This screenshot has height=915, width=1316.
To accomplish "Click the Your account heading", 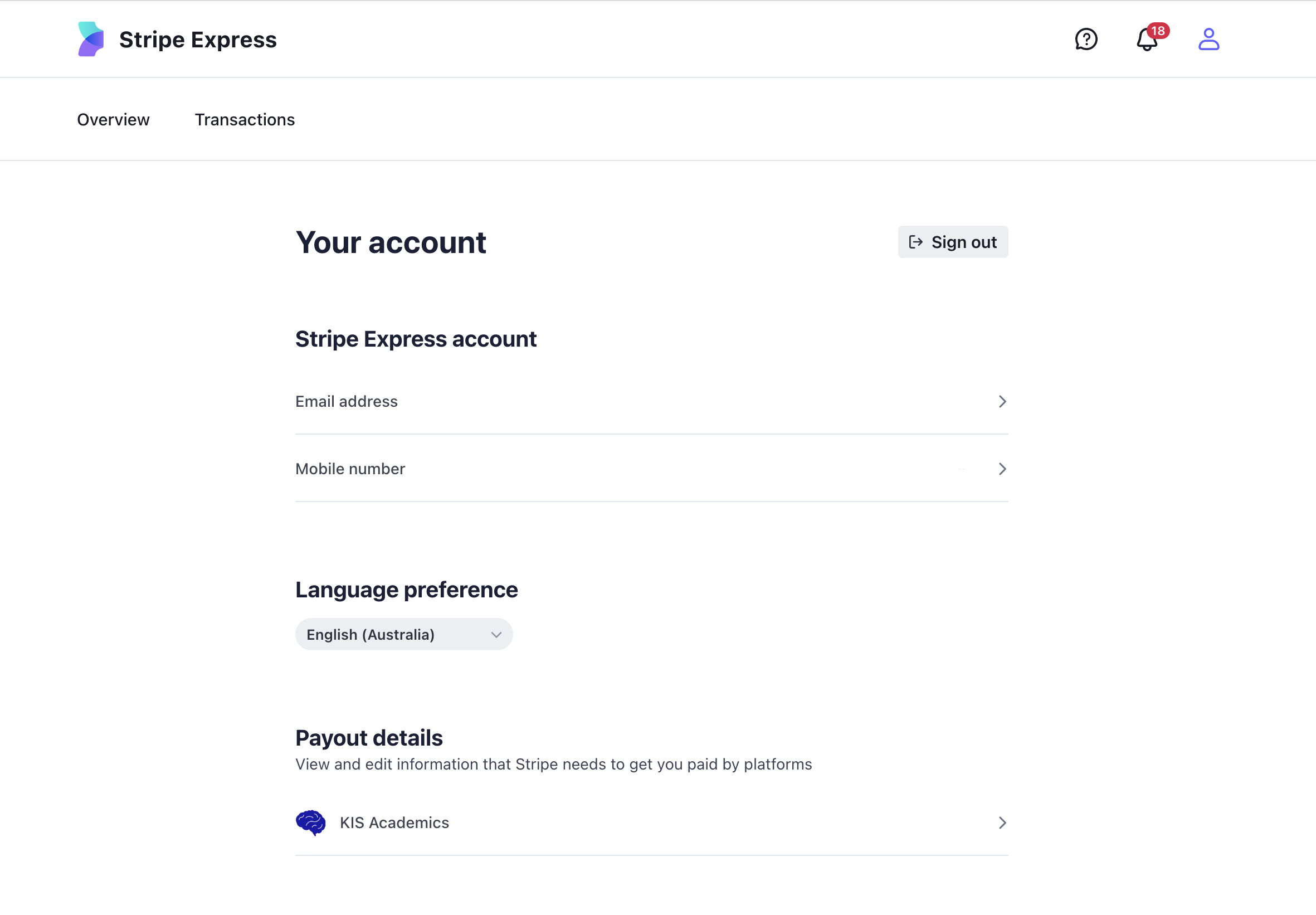I will pyautogui.click(x=391, y=242).
